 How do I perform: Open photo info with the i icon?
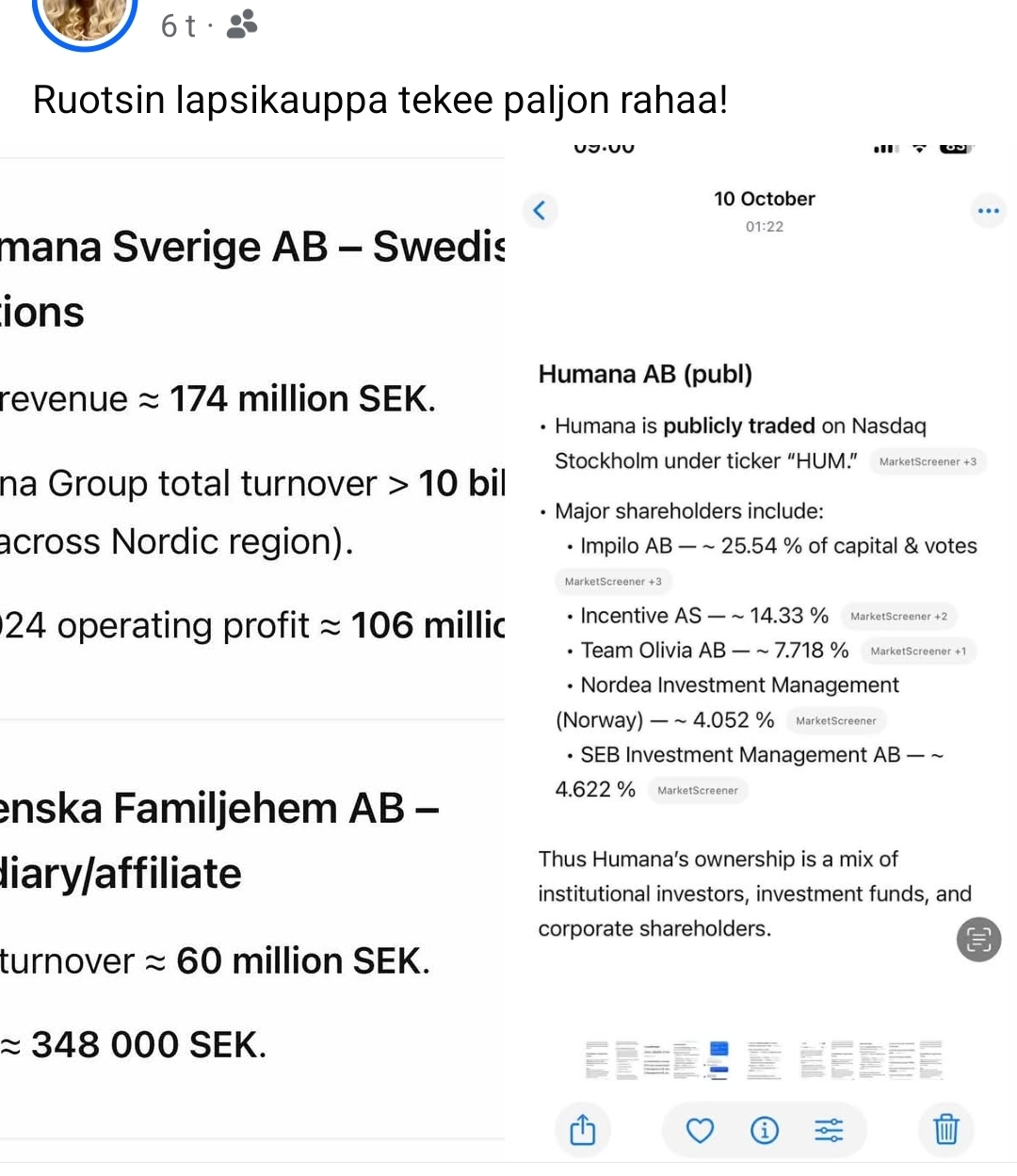point(765,1129)
